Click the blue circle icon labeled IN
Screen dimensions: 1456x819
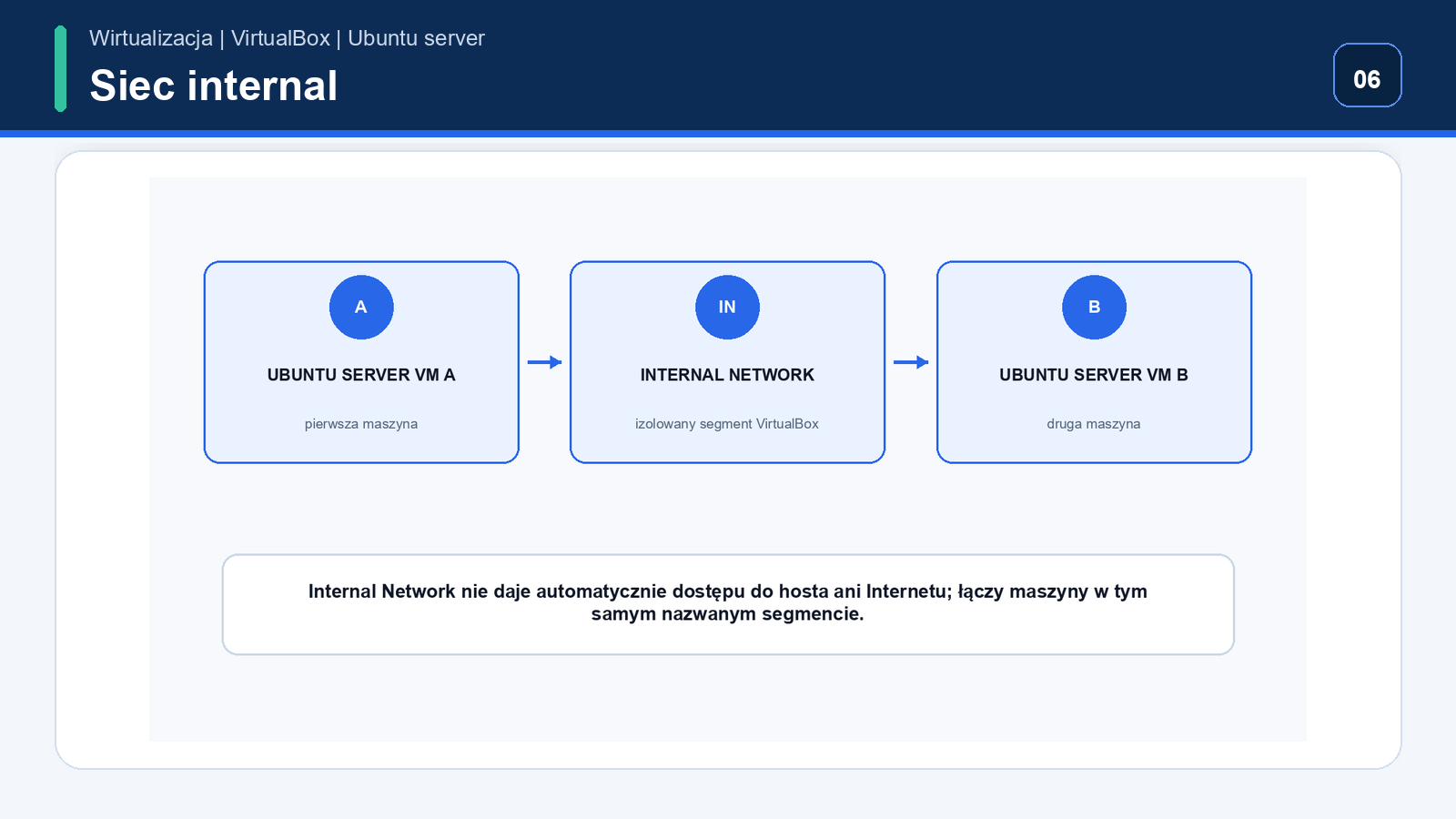click(x=727, y=308)
